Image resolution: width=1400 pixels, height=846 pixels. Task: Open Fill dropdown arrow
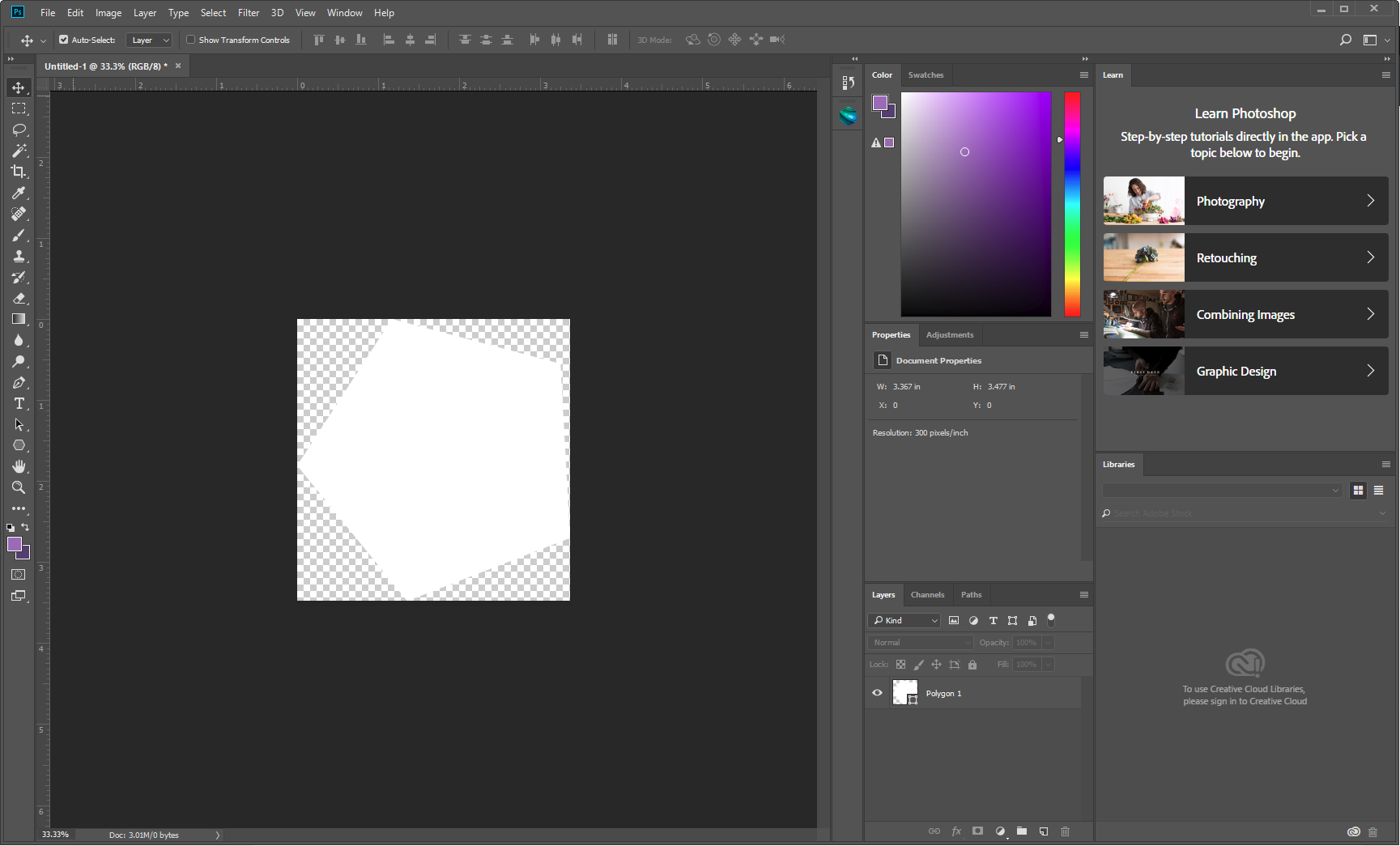click(1048, 665)
